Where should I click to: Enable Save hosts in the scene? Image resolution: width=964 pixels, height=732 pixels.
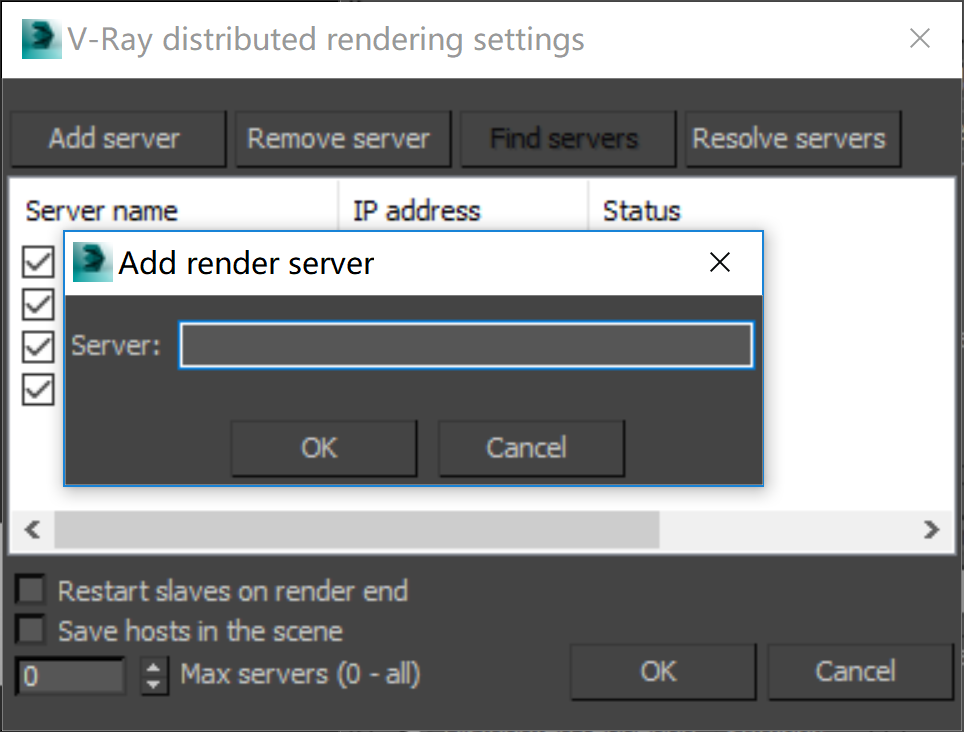point(30,629)
